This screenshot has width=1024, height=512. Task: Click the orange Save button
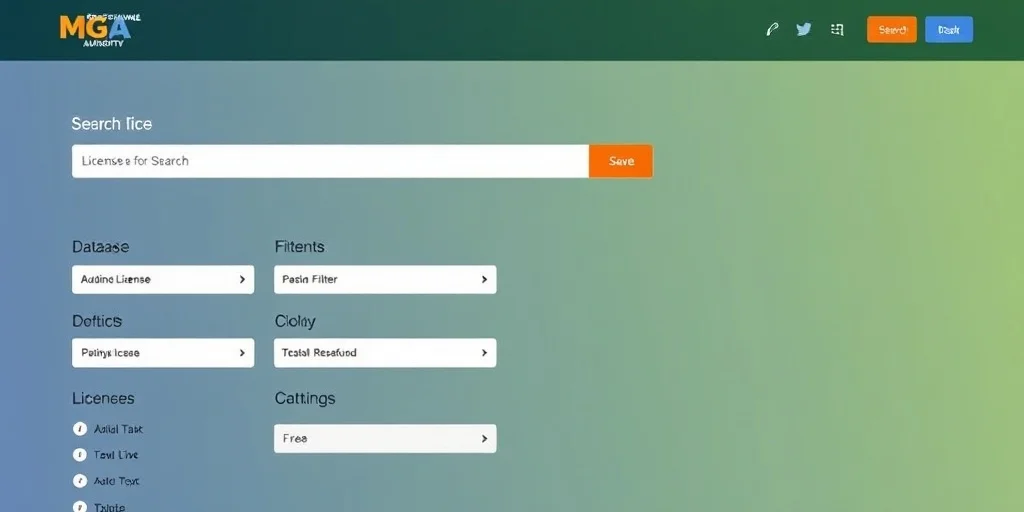click(x=620, y=161)
